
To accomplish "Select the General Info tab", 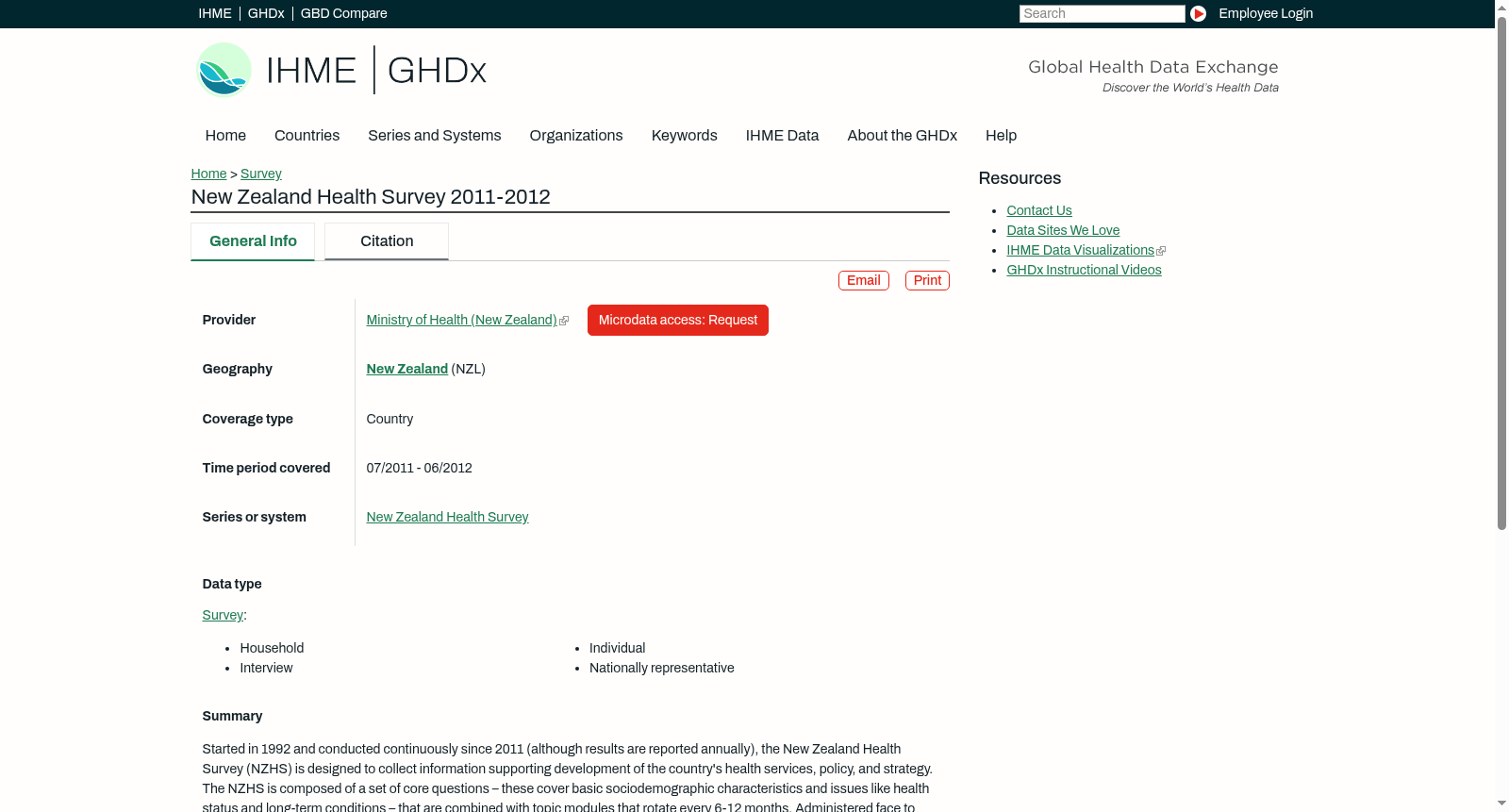I will [253, 241].
